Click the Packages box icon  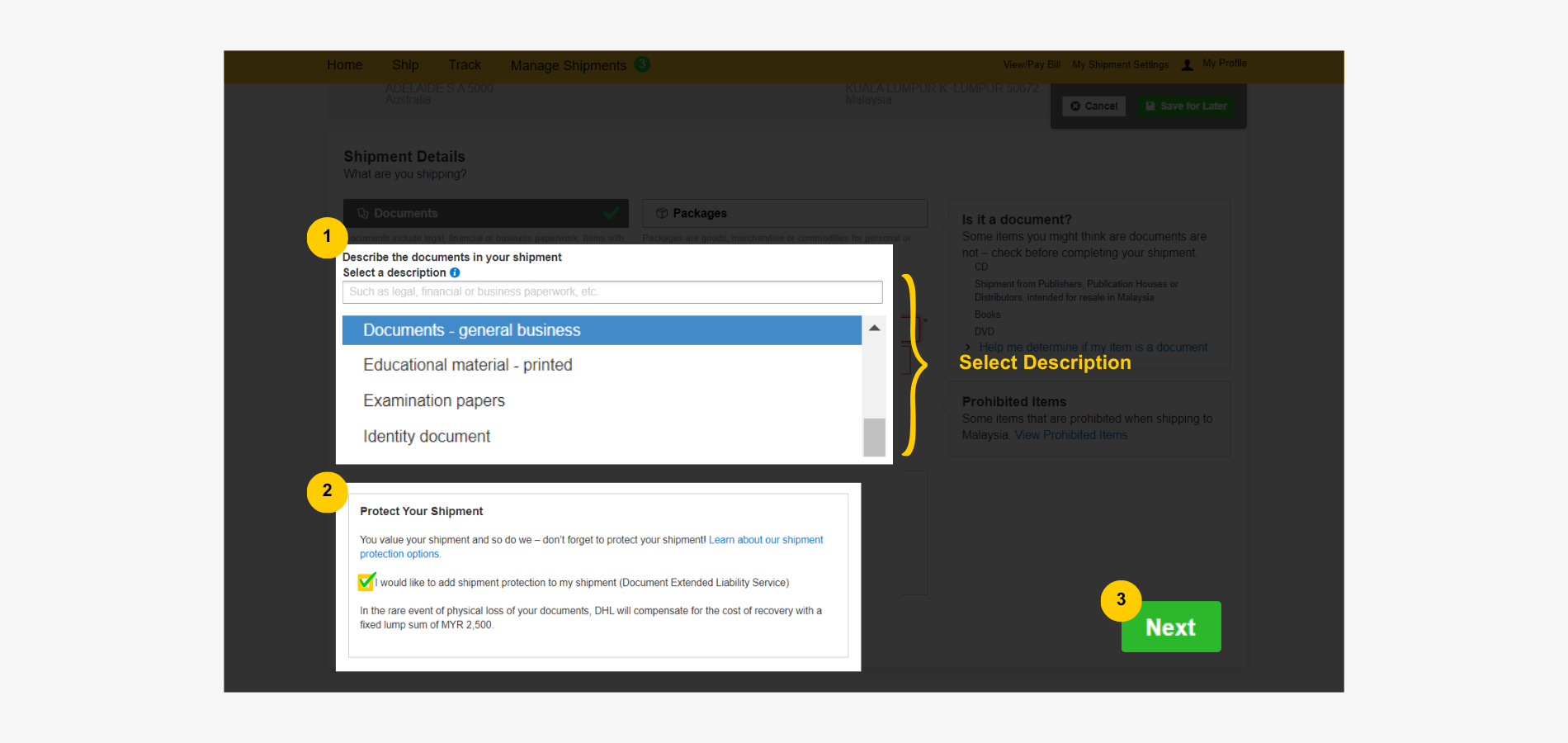point(661,213)
